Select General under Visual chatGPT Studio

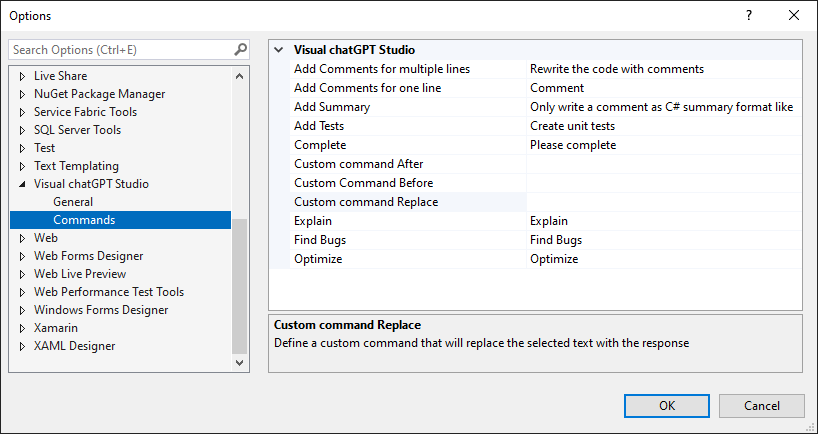[x=73, y=202]
